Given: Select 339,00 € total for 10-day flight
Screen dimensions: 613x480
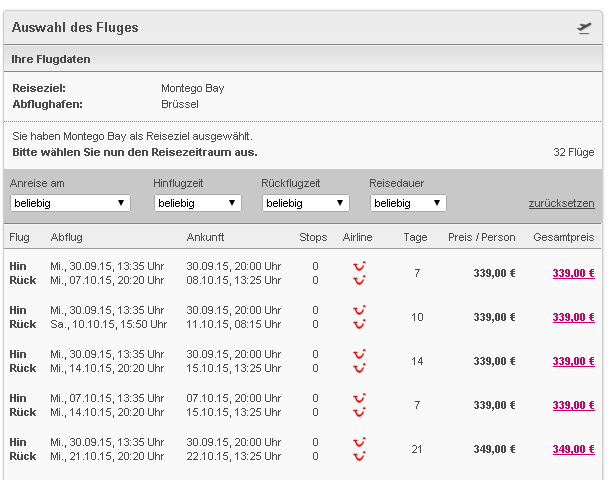Looking at the screenshot, I should (x=574, y=317).
